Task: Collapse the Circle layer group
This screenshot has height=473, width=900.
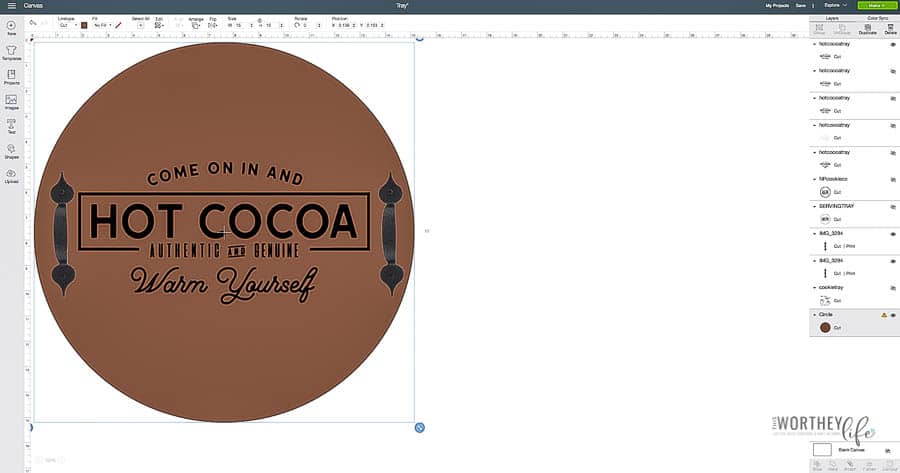Action: pos(814,315)
